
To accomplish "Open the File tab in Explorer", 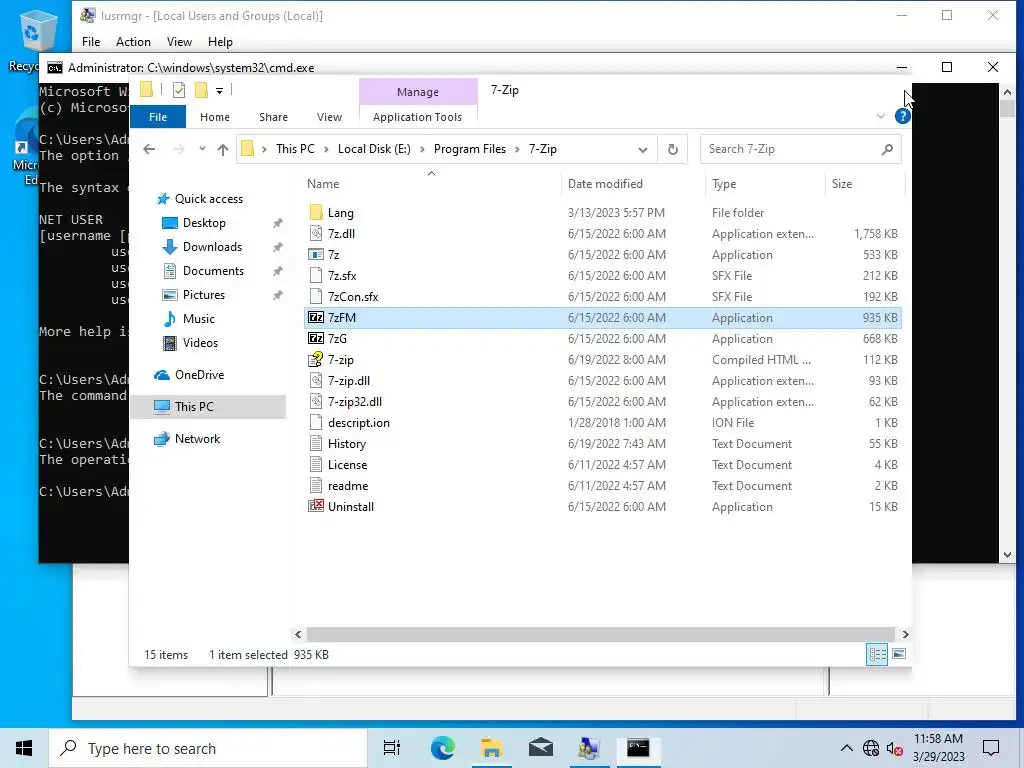I will (158, 117).
